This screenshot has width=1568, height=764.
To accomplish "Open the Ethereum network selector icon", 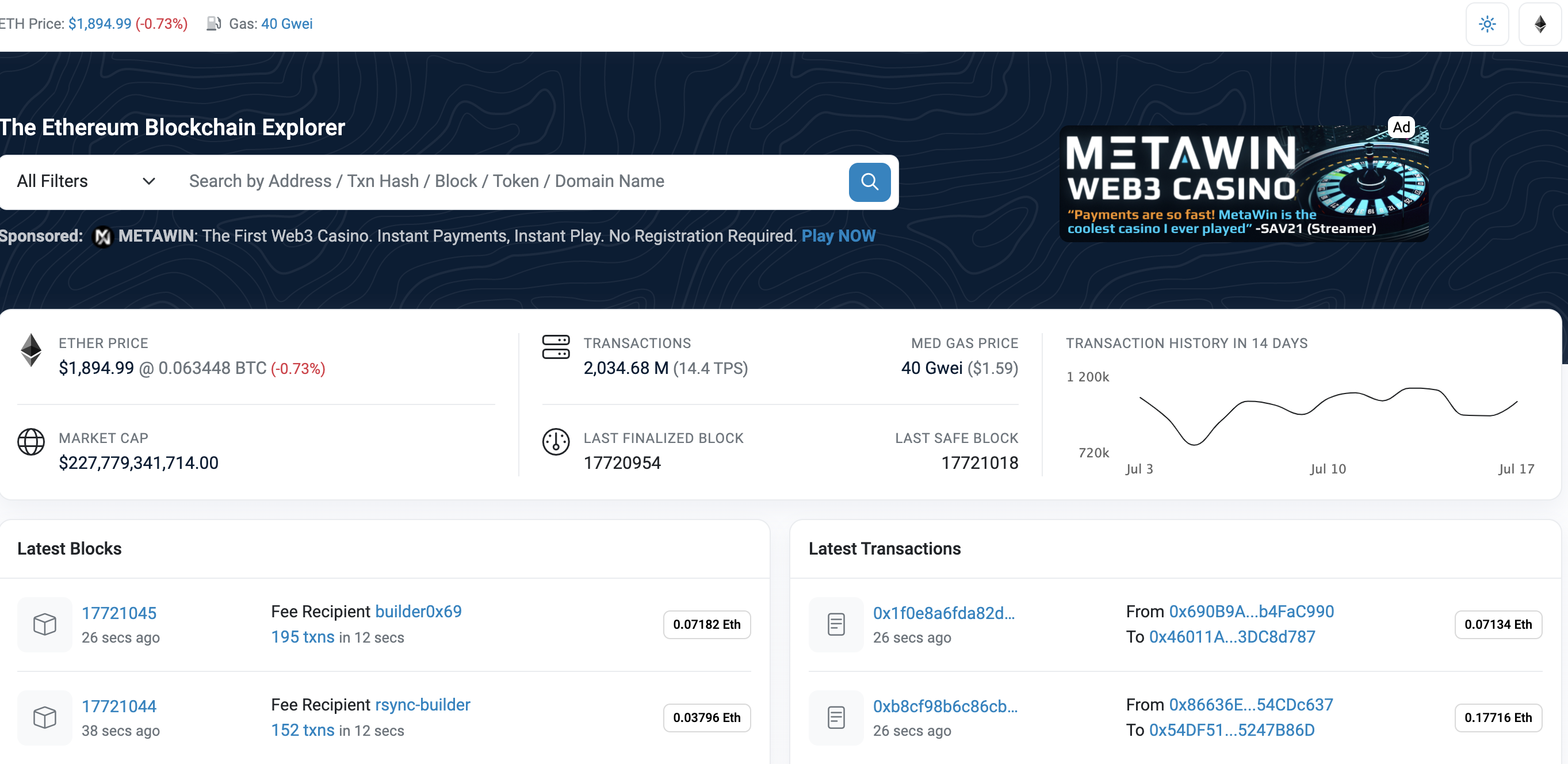I will [x=1540, y=24].
